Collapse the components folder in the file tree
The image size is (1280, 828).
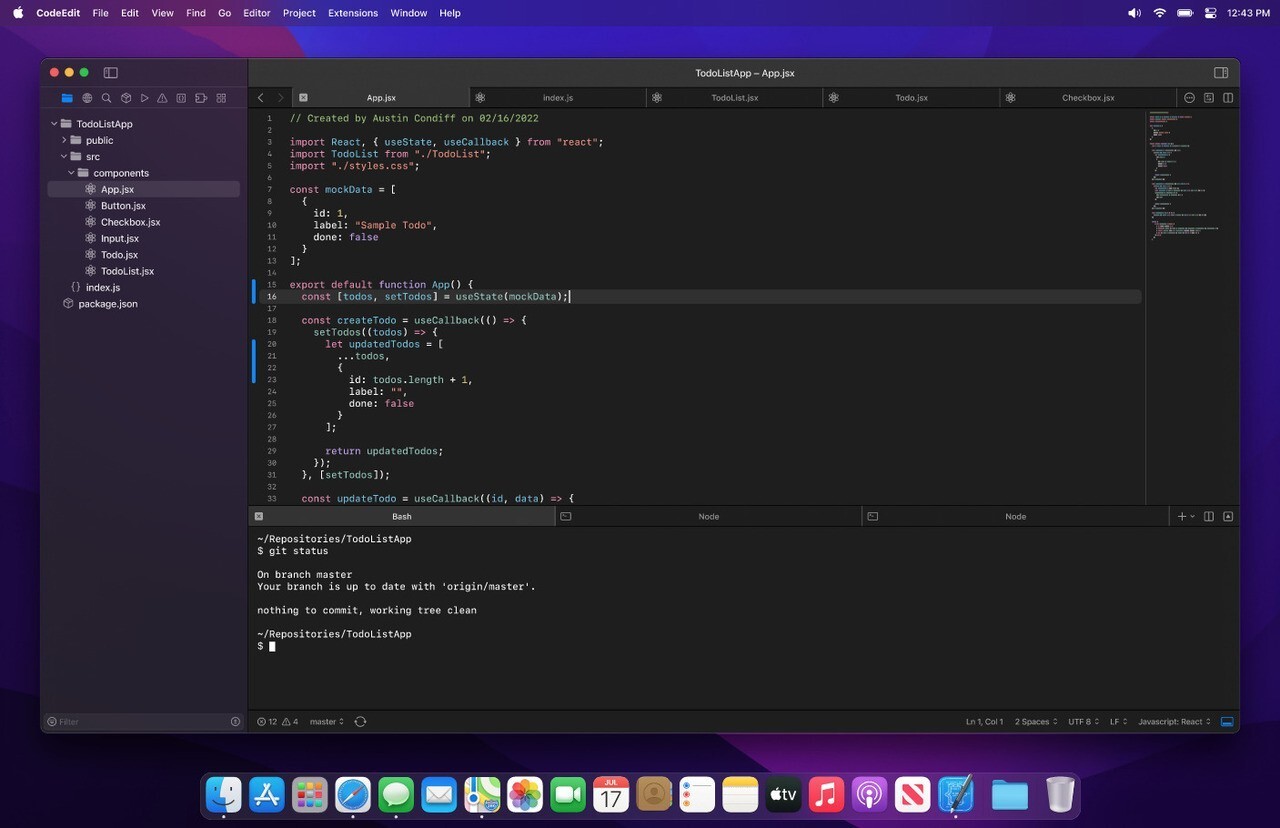click(72, 172)
